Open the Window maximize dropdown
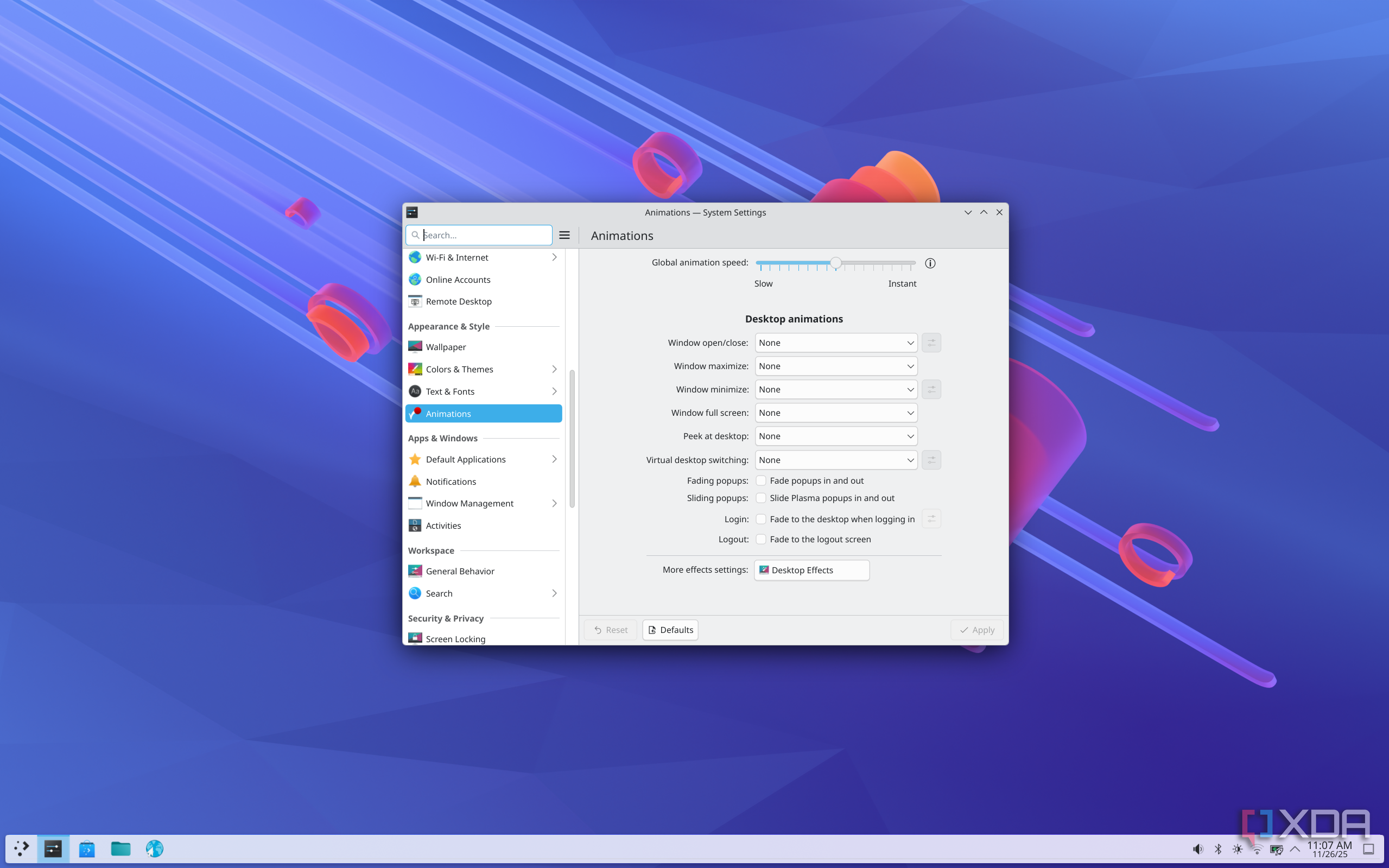This screenshot has width=1389, height=868. tap(836, 366)
